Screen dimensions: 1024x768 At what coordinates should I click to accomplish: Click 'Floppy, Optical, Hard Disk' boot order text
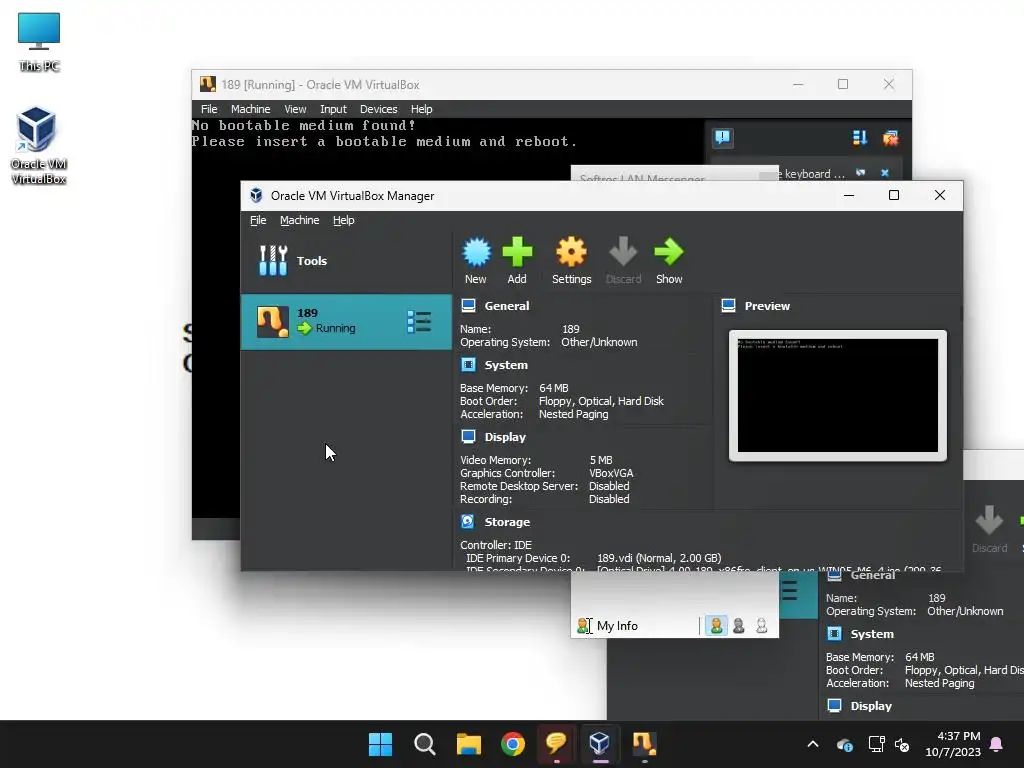601,401
